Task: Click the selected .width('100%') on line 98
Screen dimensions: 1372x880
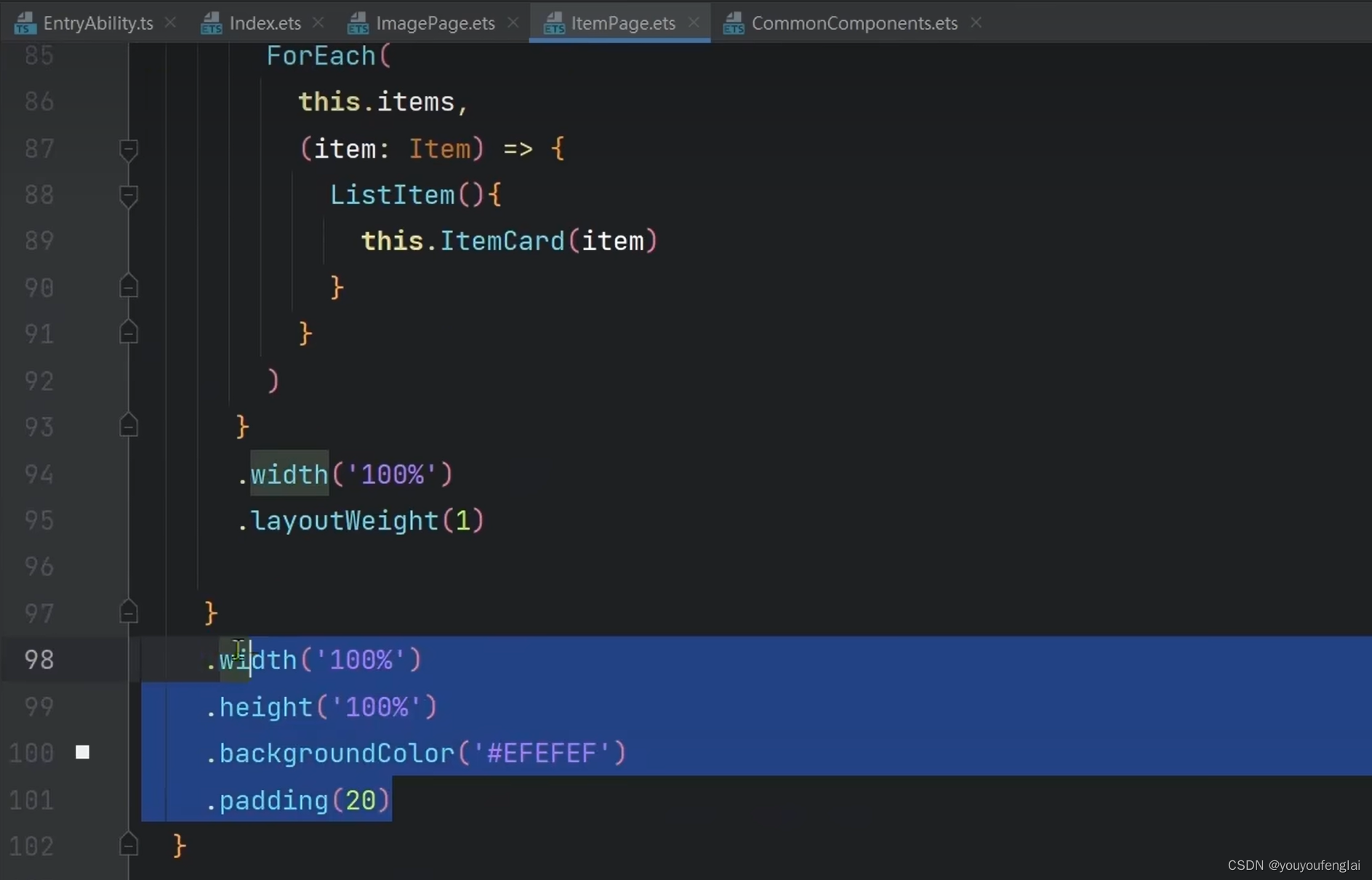Action: [x=313, y=659]
